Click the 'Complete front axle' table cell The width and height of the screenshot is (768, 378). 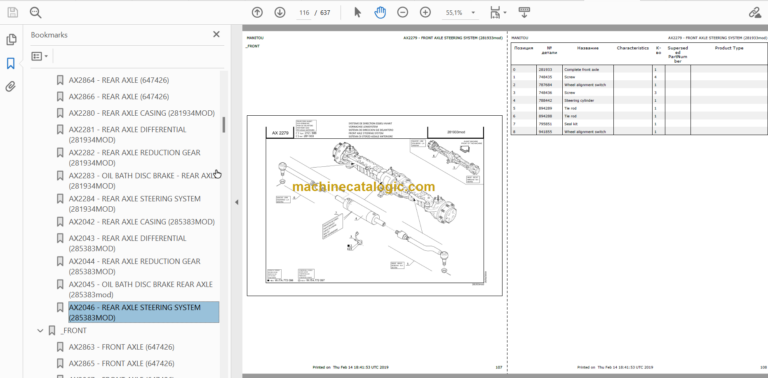(x=587, y=70)
